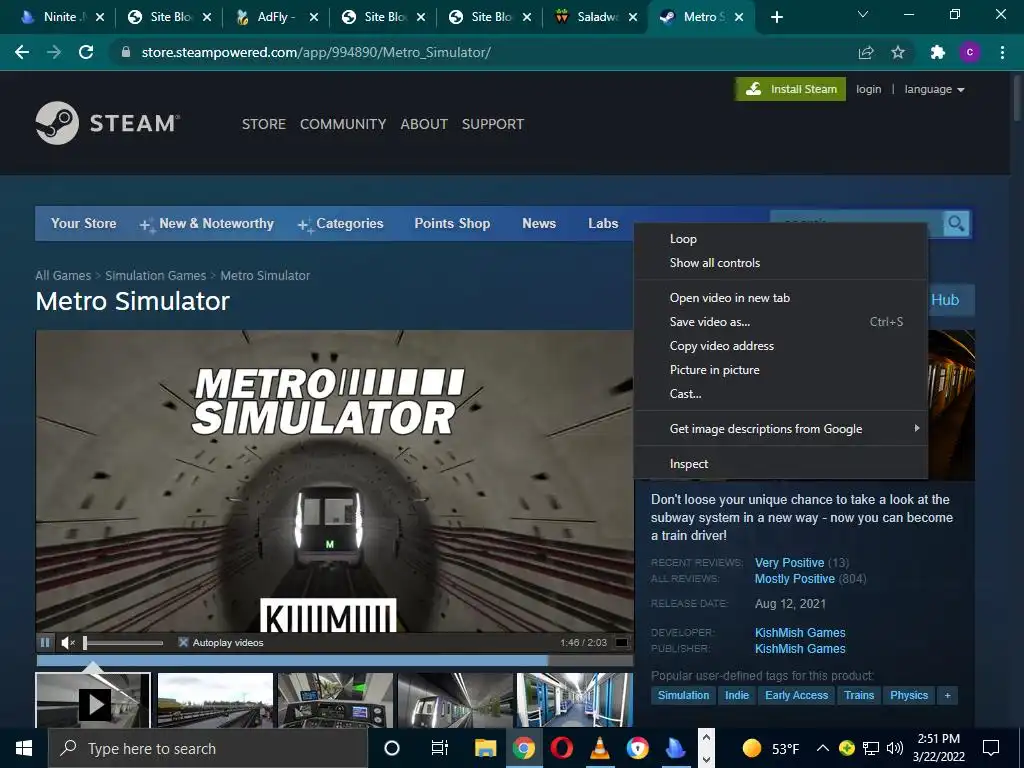Open the Windows Start menu
The width and height of the screenshot is (1024, 768).
[24, 748]
